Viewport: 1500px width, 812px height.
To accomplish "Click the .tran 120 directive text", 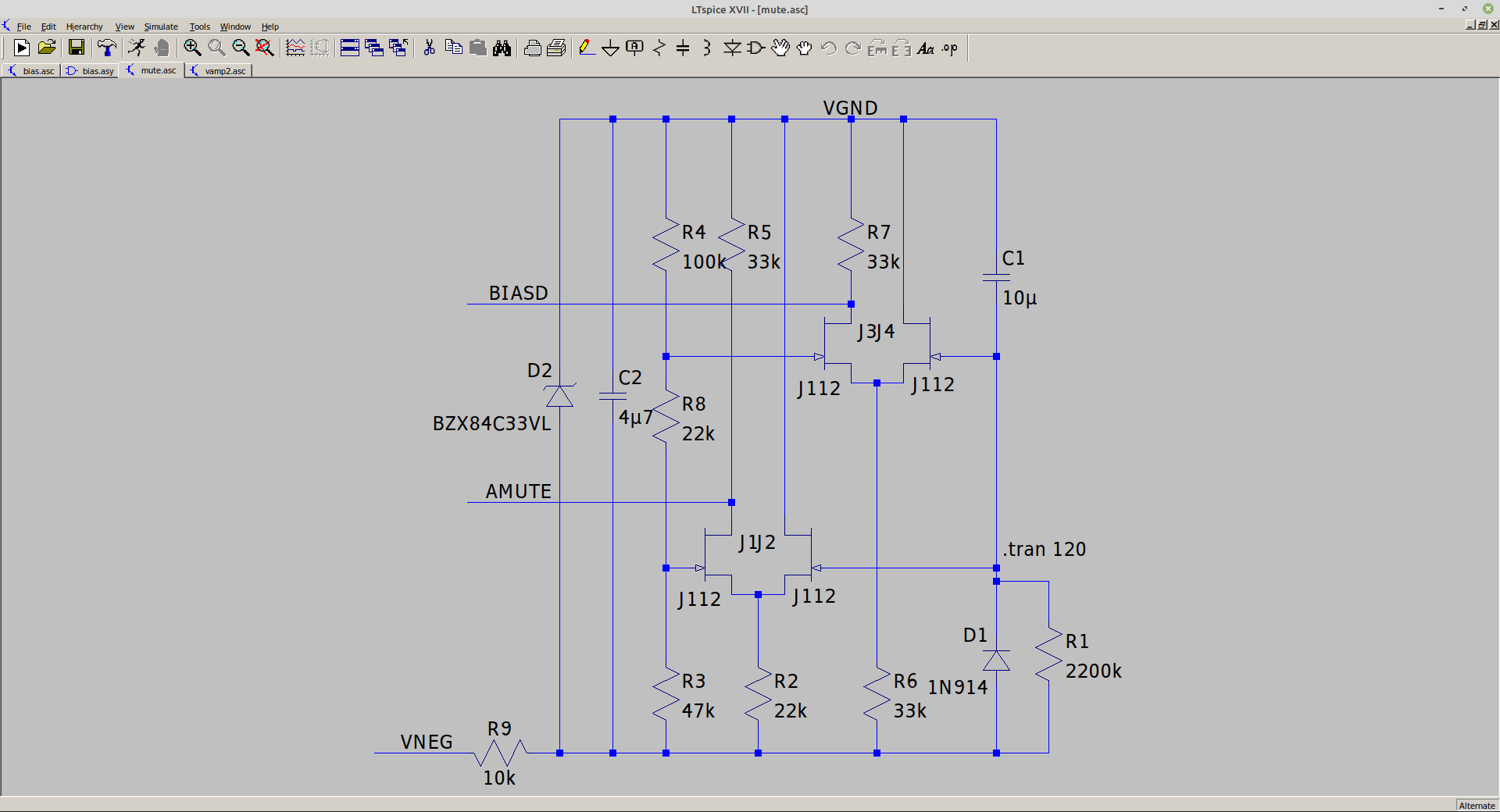I will point(1045,549).
